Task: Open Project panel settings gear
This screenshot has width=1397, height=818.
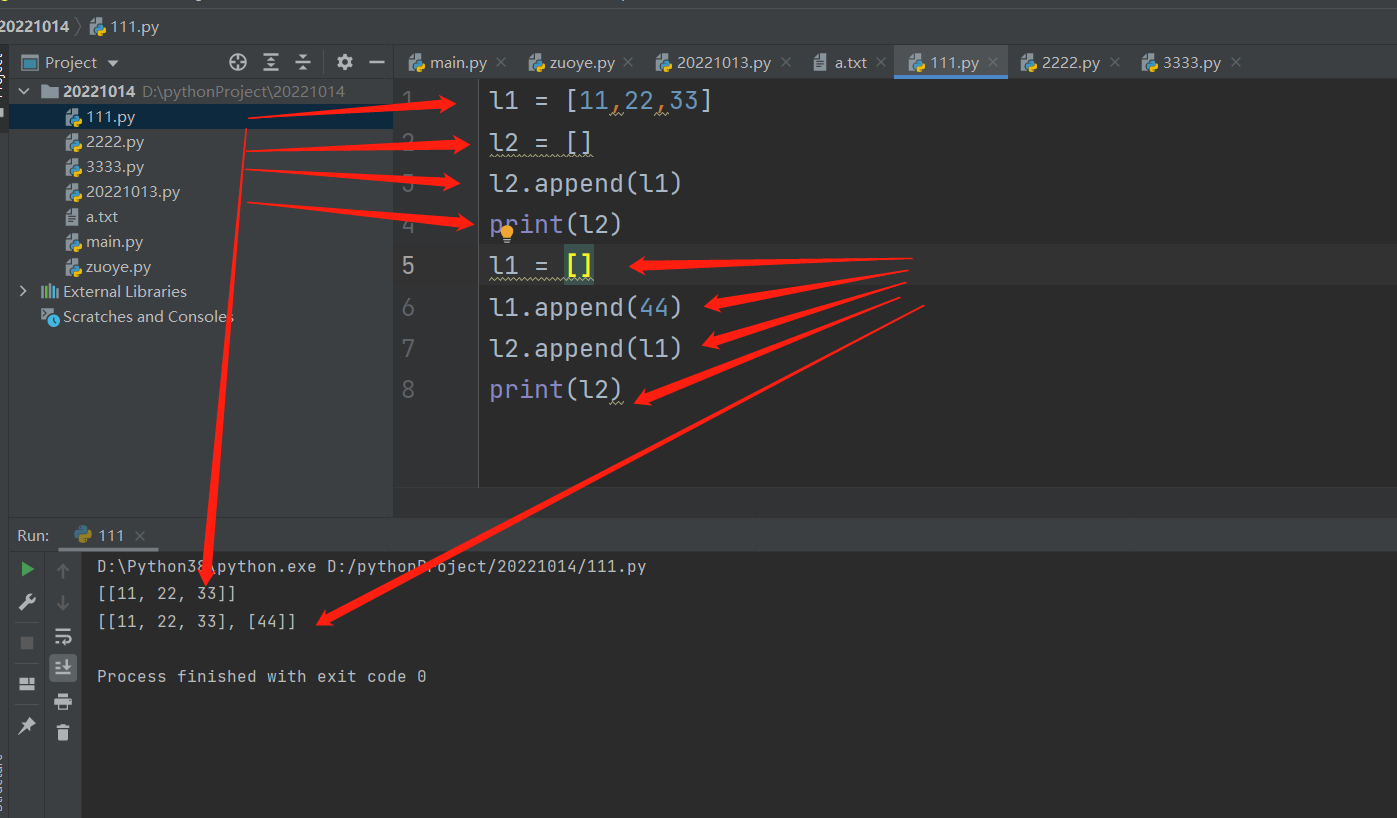Action: pyautogui.click(x=345, y=62)
